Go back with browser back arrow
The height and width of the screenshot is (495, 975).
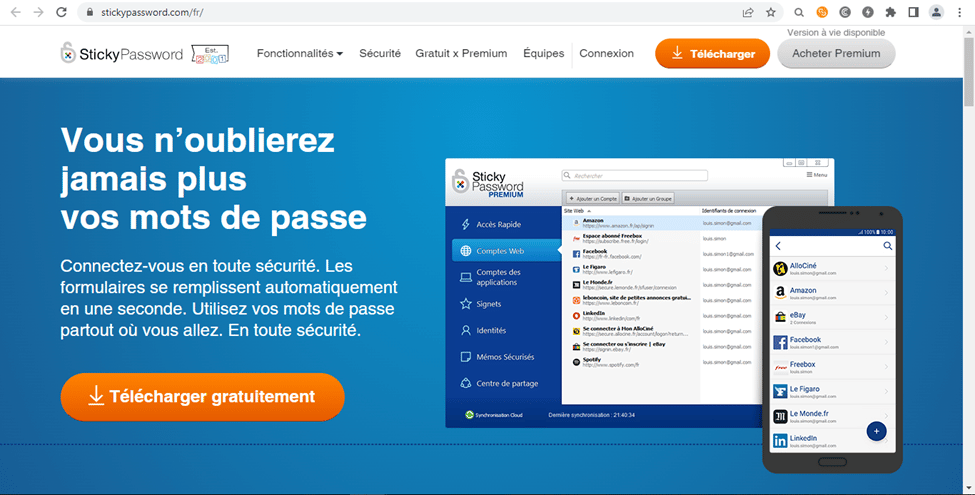click(16, 12)
